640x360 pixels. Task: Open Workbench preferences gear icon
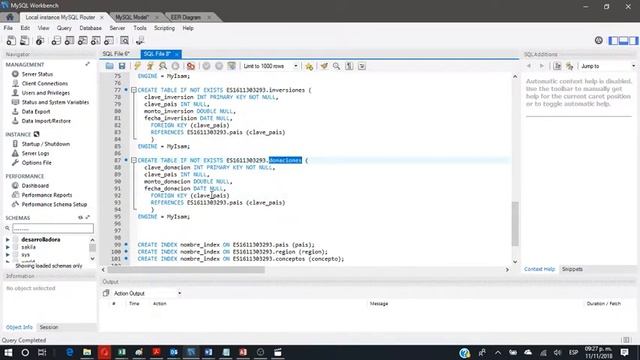click(x=598, y=40)
